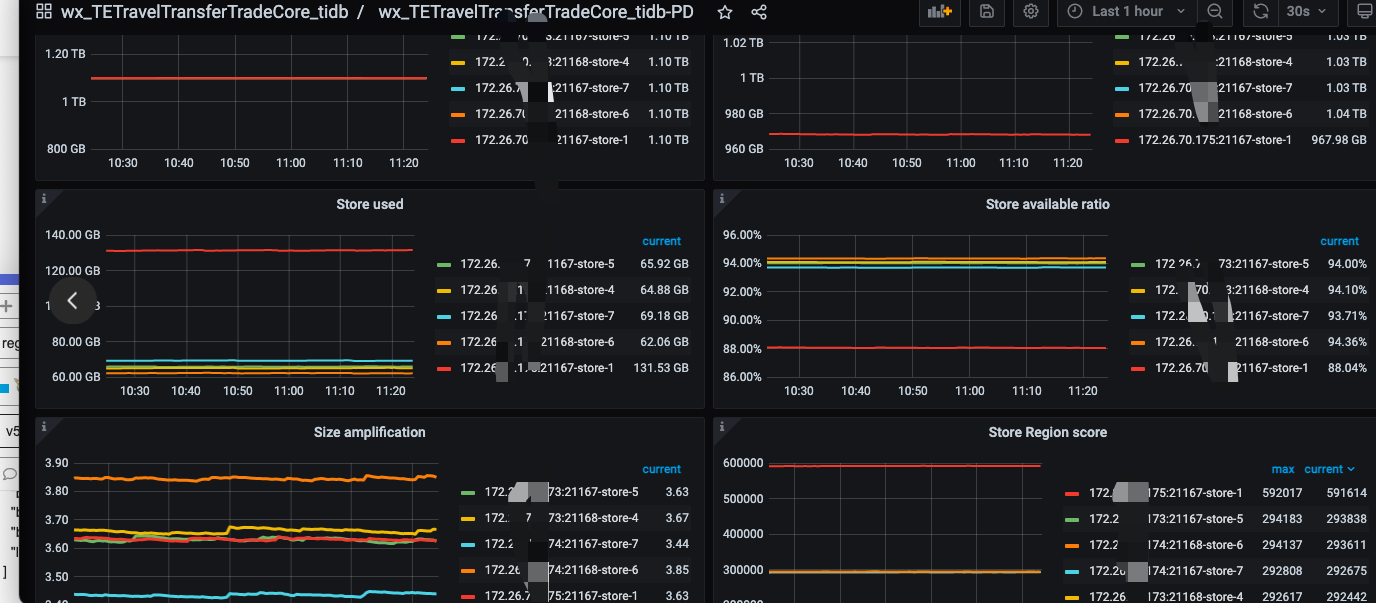
Task: Cycle view mode with the monitor icon
Action: tap(1362, 12)
